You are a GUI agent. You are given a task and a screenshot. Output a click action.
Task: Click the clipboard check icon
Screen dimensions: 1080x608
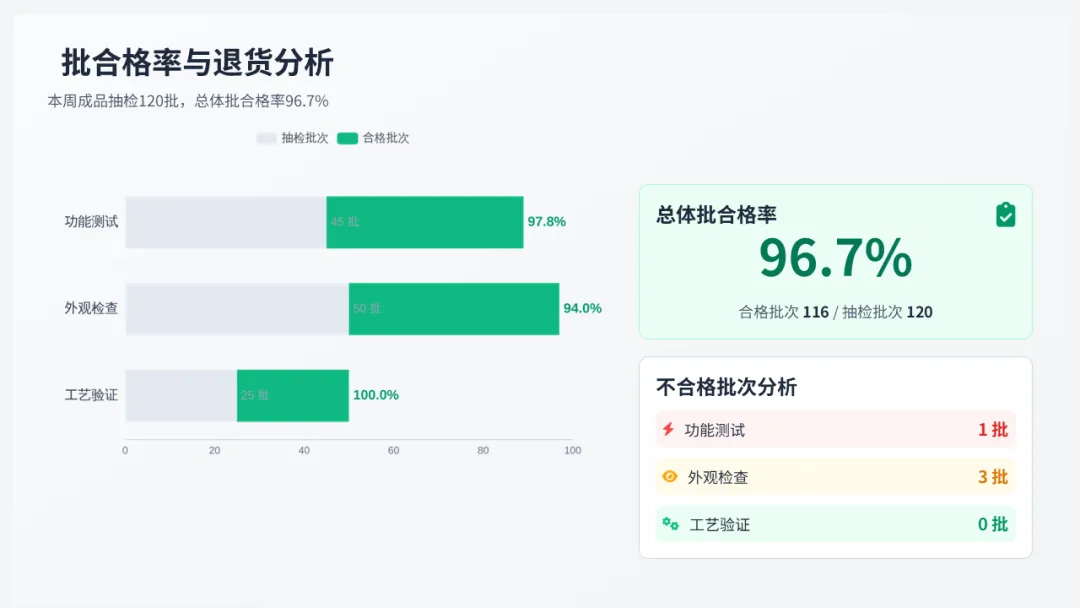click(x=1005, y=215)
